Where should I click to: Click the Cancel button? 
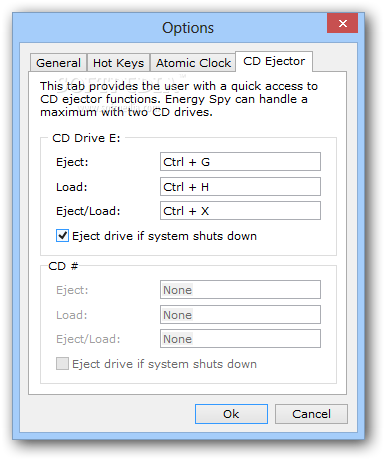311,414
